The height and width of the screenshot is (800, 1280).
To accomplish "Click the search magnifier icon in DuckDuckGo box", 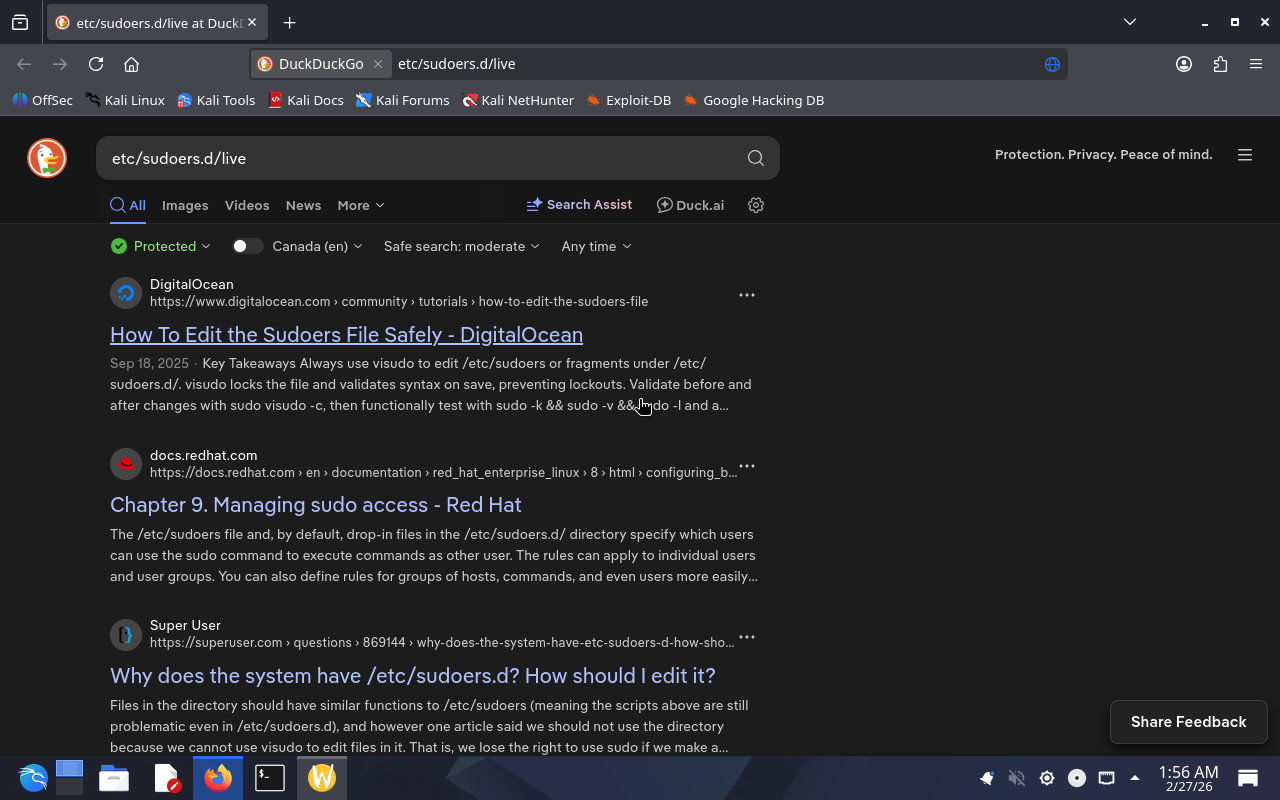I will pyautogui.click(x=755, y=158).
